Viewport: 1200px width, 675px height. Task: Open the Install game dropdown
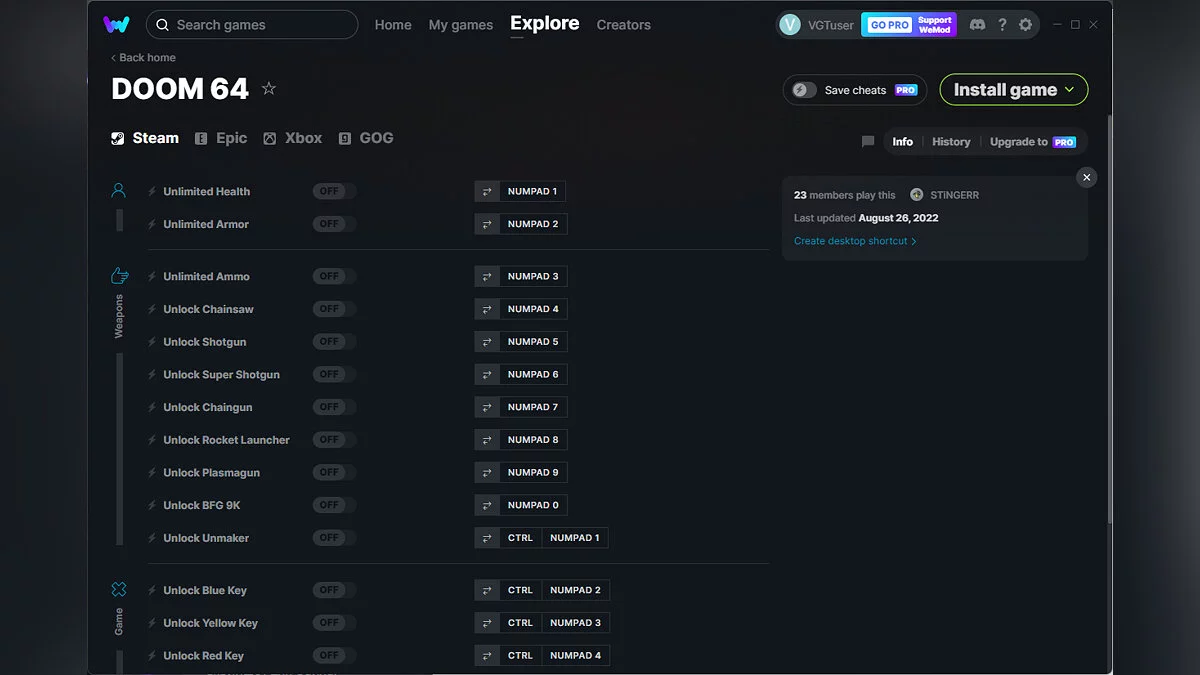pos(1014,90)
